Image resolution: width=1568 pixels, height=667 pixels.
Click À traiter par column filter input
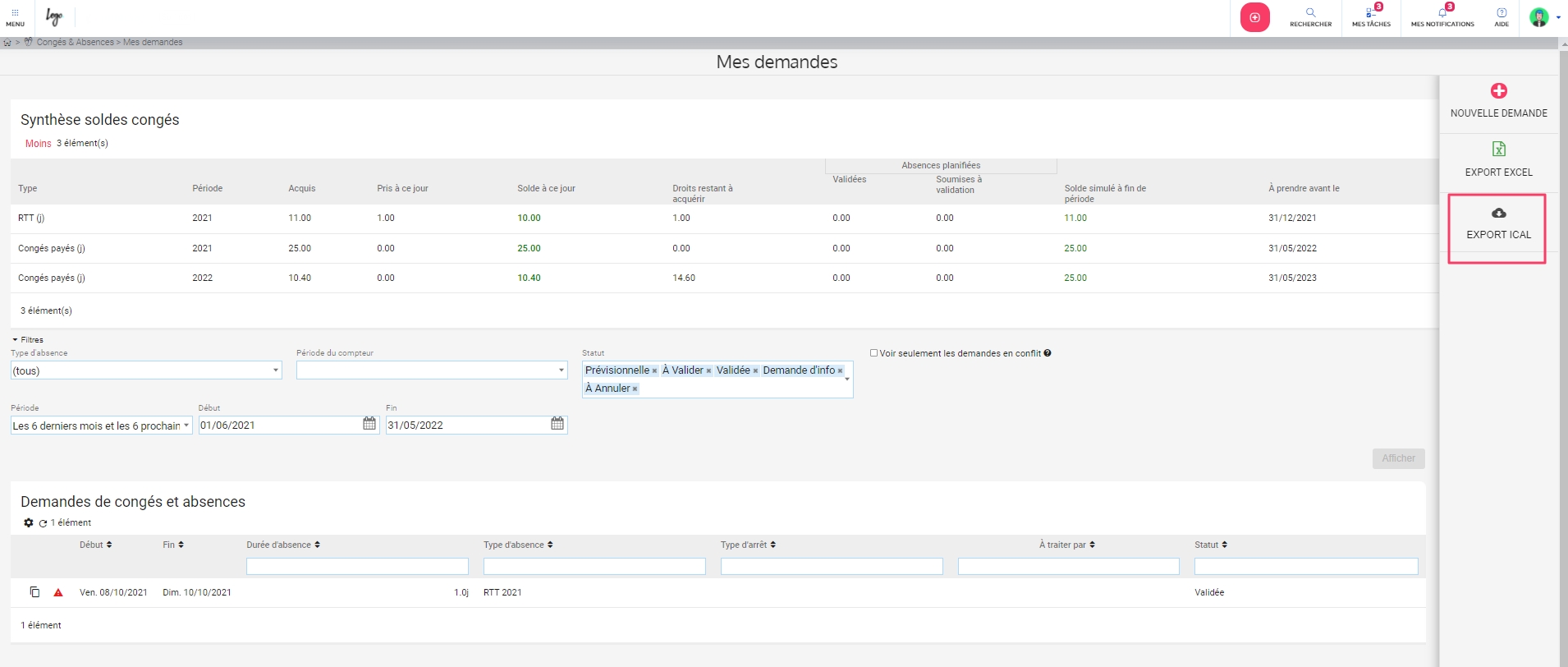[x=1068, y=566]
